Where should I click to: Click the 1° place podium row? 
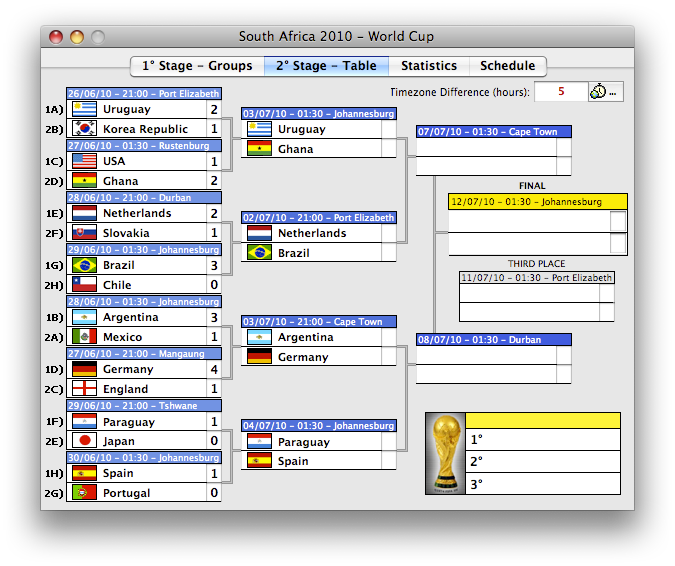(x=543, y=439)
